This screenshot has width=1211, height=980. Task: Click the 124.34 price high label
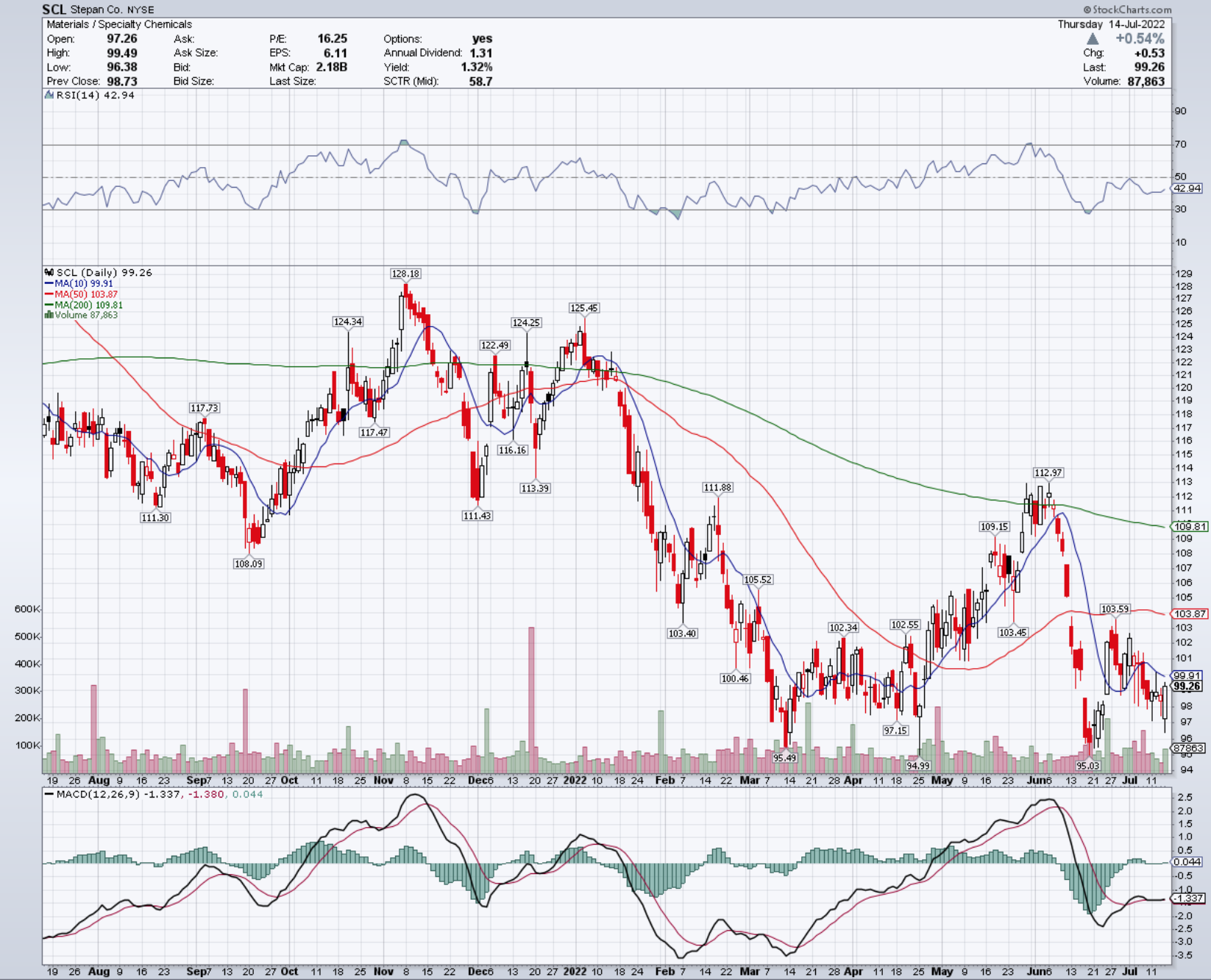click(x=348, y=322)
